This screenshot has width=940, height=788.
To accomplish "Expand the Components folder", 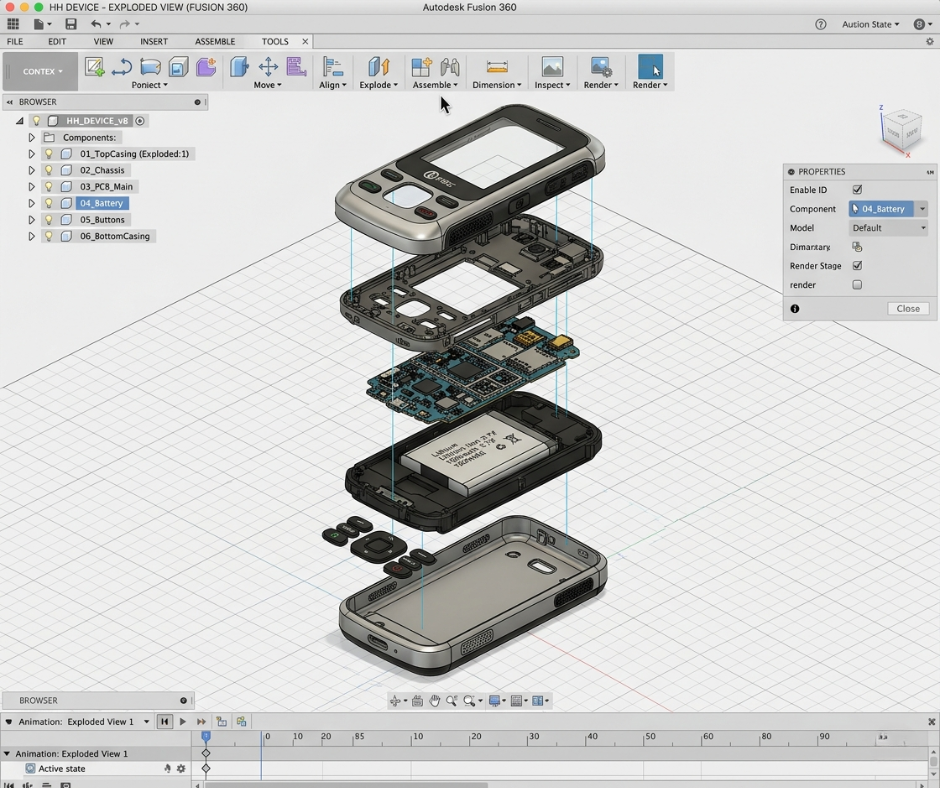I will pyautogui.click(x=32, y=137).
